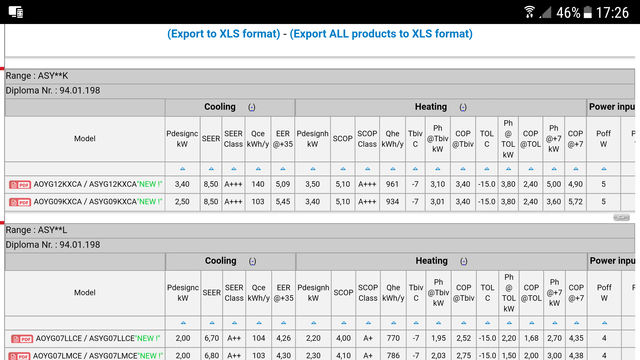Sort ASY**L table by Pdesignc arrow
Screen dimensions: 640x360
(x=183, y=323)
